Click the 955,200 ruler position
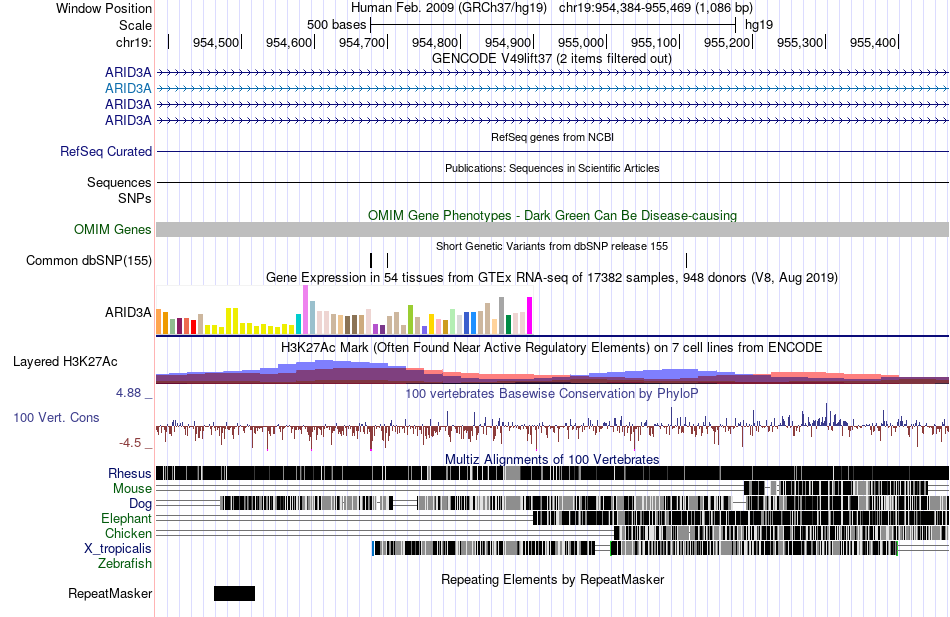 727,42
